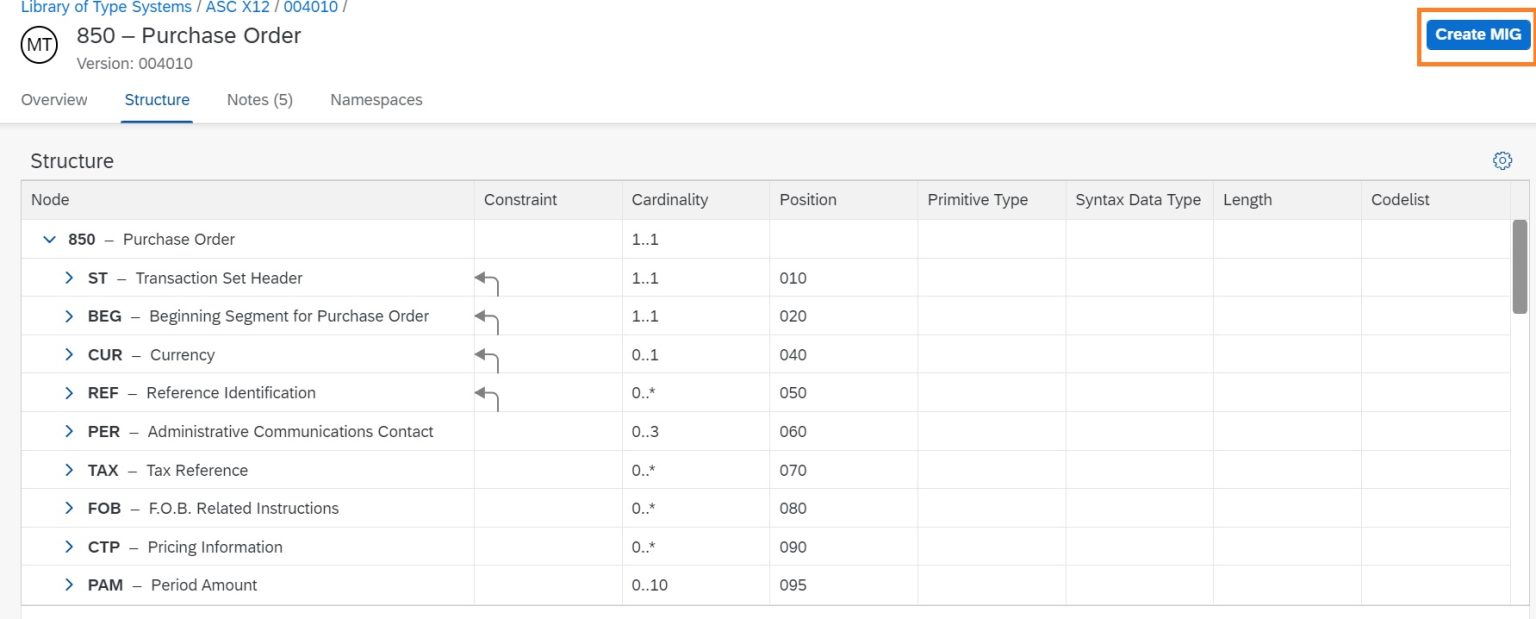Expand the ST Transaction Set Header segment
The image size is (1536, 619).
coord(68,277)
